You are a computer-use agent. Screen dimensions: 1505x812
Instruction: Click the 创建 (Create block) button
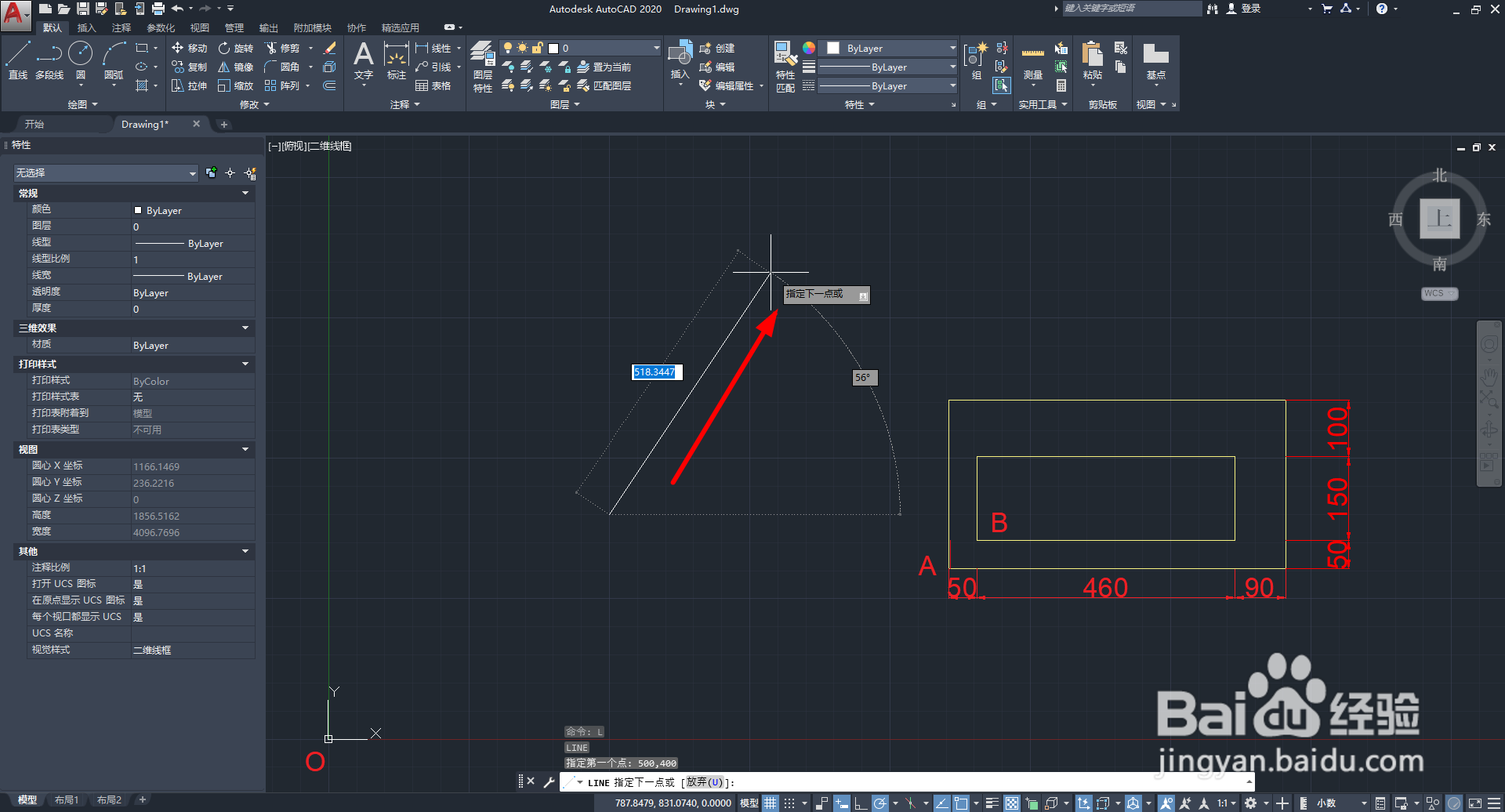pos(717,48)
